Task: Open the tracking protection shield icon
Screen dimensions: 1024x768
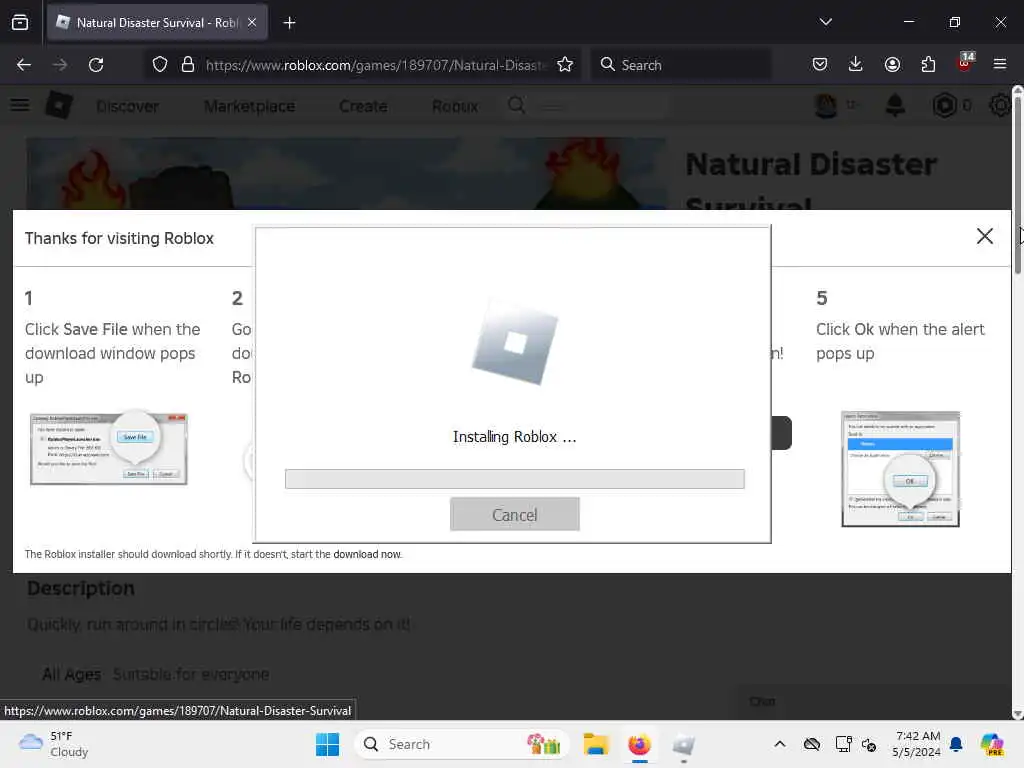Action: click(160, 65)
